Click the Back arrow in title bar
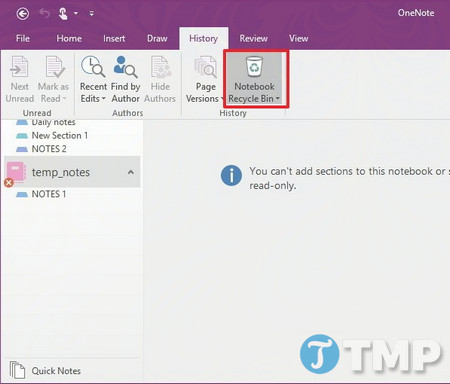 point(23,14)
